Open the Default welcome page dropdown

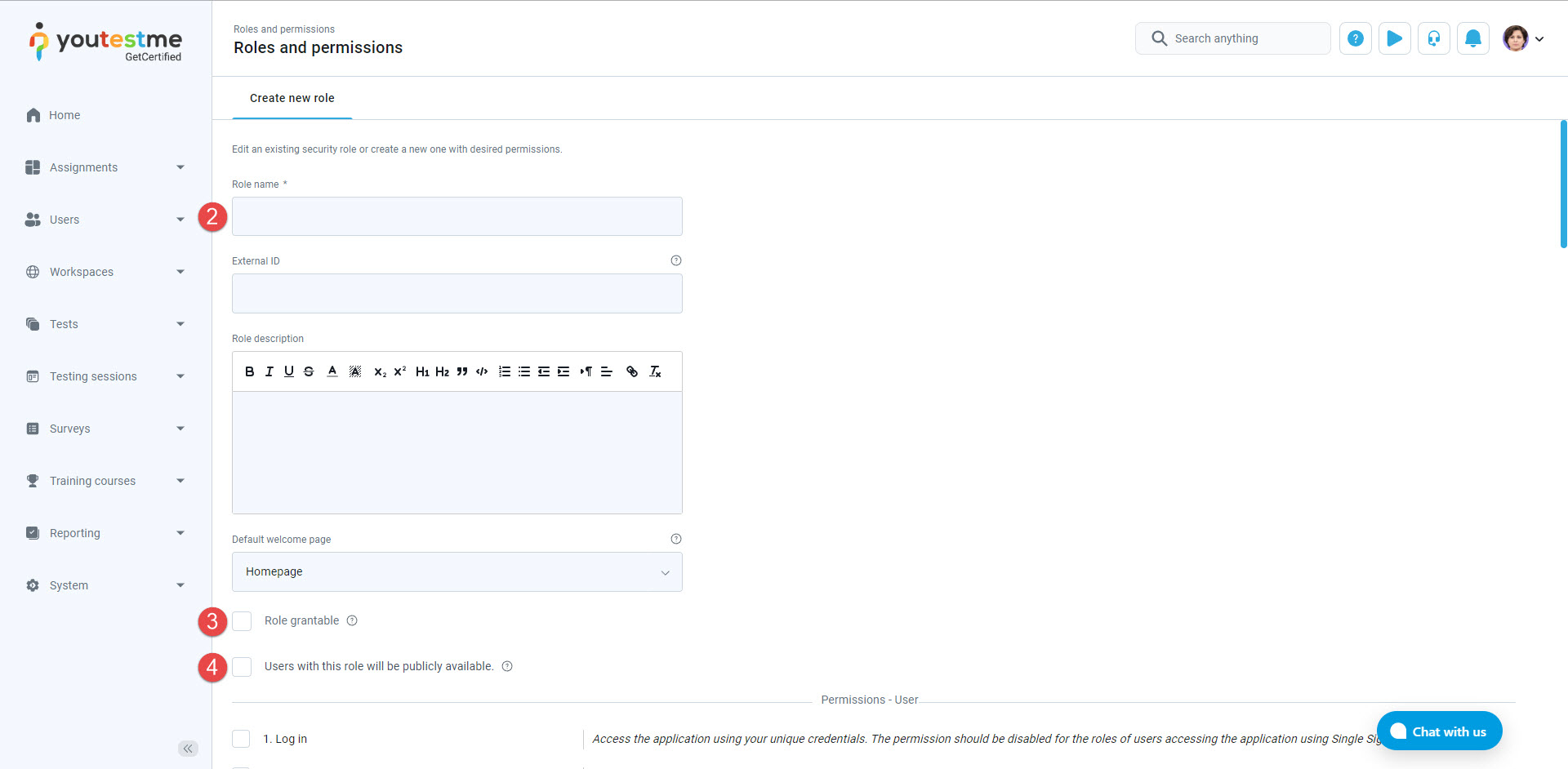[x=457, y=572]
